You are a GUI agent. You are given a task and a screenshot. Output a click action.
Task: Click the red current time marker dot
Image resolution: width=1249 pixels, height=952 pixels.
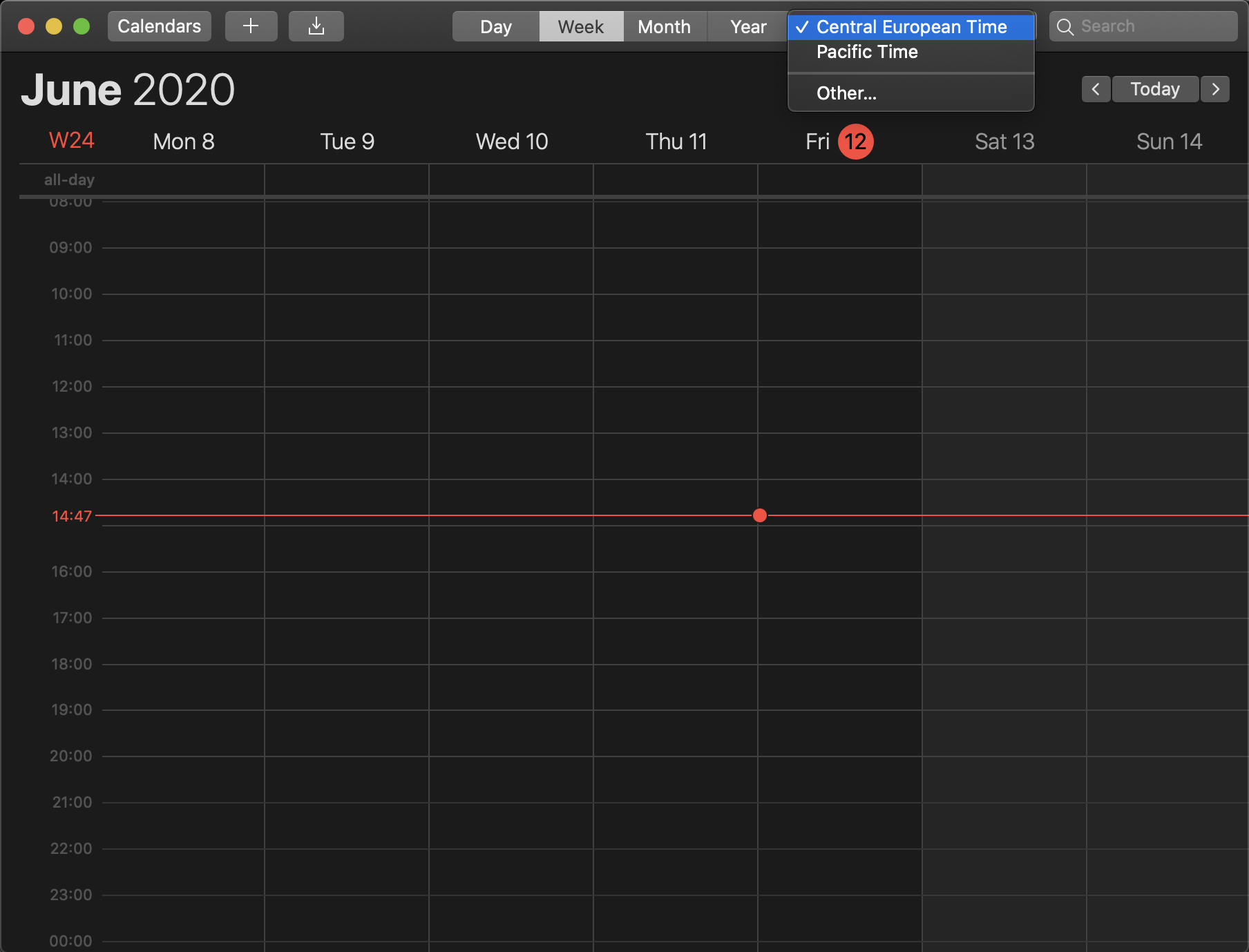click(759, 515)
